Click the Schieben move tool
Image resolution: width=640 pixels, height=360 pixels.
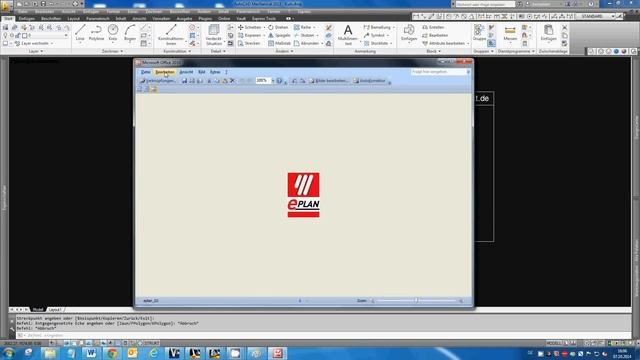(x=249, y=27)
